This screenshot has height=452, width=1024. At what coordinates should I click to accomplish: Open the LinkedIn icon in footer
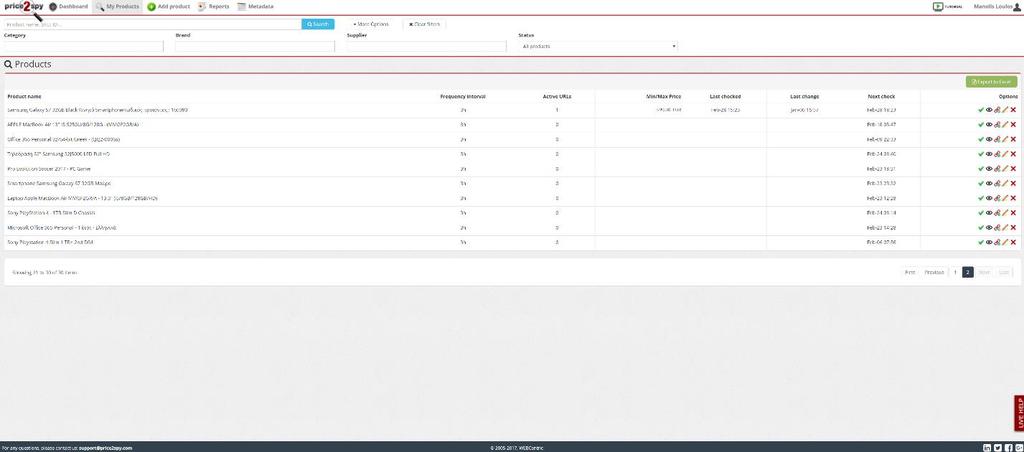(x=987, y=447)
